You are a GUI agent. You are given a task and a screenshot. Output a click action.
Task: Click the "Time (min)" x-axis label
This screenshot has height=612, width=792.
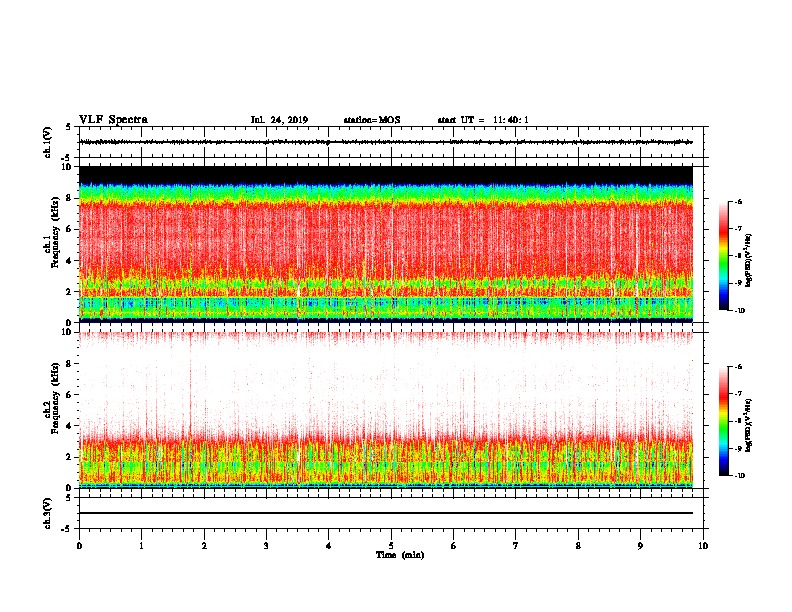[400, 555]
